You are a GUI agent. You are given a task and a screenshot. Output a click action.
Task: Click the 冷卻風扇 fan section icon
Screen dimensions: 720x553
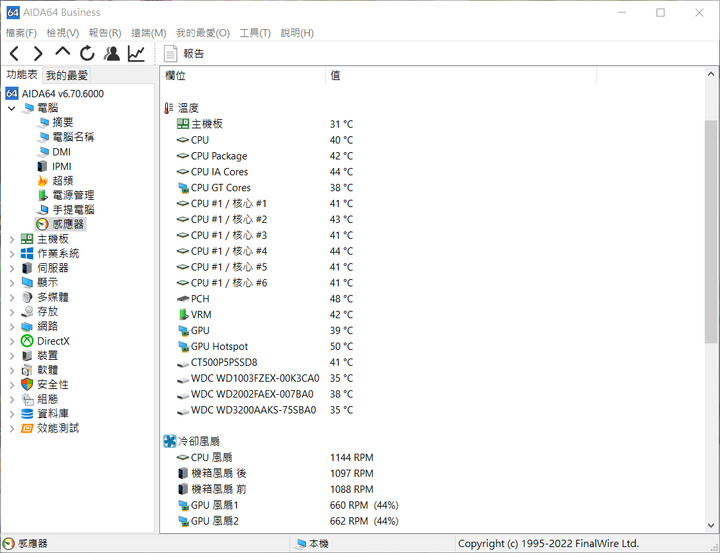coord(169,441)
